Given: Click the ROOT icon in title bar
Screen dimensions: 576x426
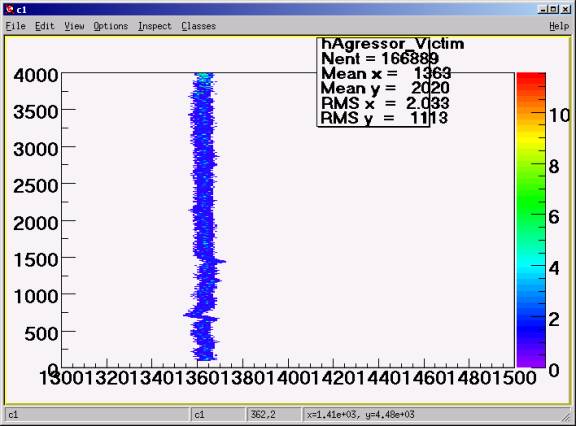Looking at the screenshot, I should (x=10, y=9).
